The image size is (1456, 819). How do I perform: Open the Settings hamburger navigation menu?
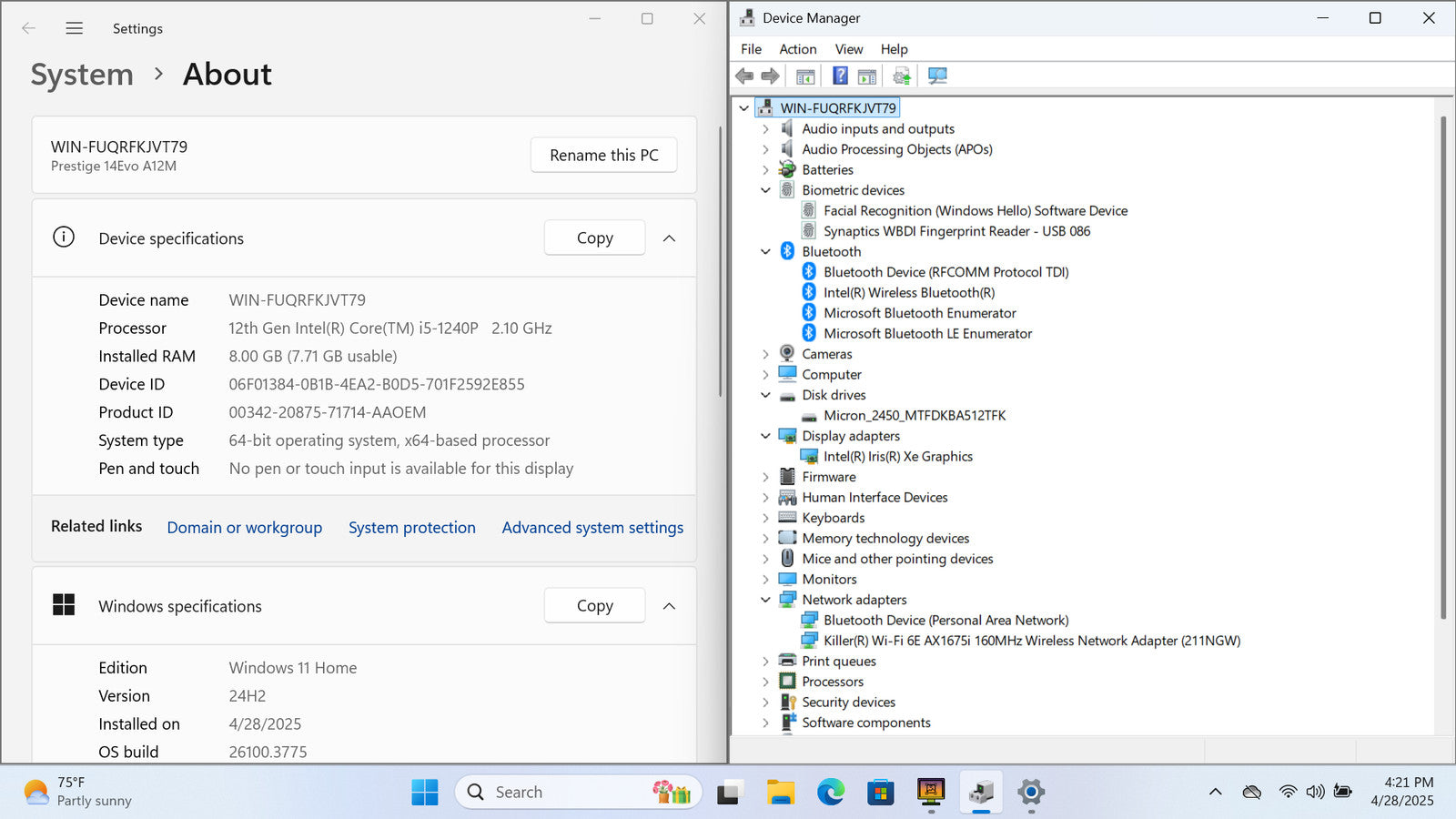pyautogui.click(x=75, y=28)
